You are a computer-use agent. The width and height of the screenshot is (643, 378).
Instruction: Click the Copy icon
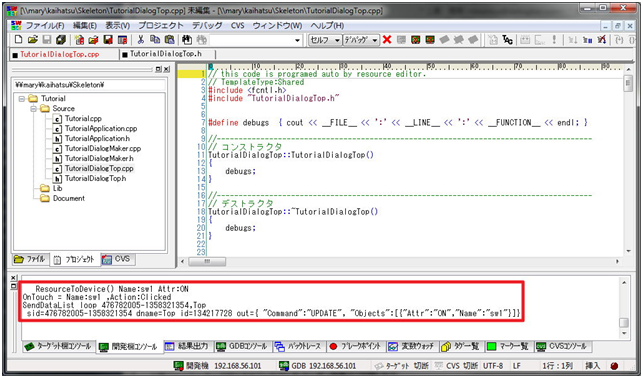pyautogui.click(x=155, y=40)
